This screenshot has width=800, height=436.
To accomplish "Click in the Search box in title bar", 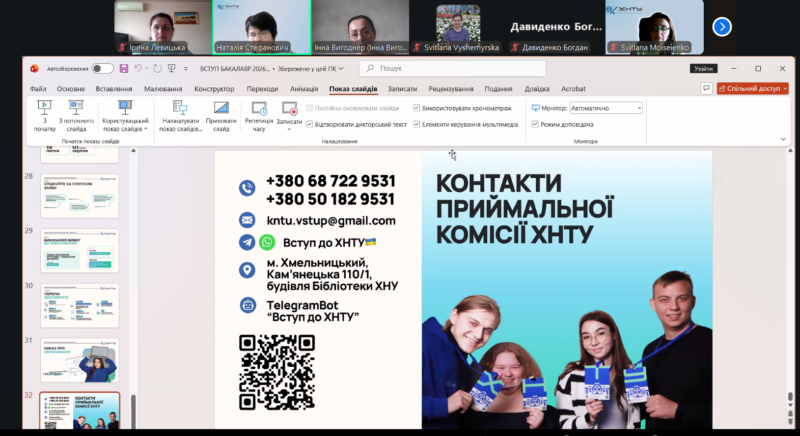I will click(x=450, y=68).
